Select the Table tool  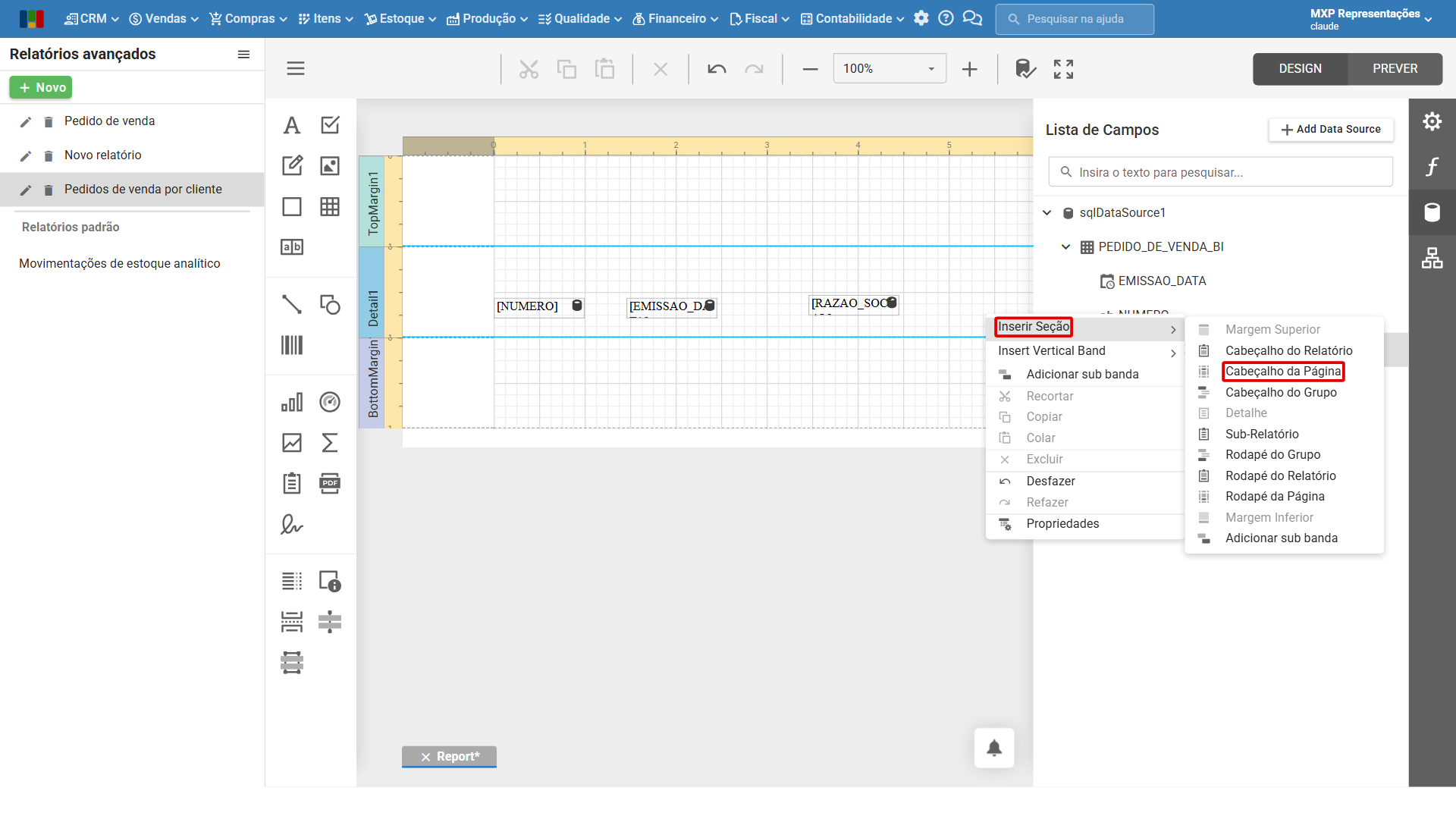pyautogui.click(x=330, y=206)
